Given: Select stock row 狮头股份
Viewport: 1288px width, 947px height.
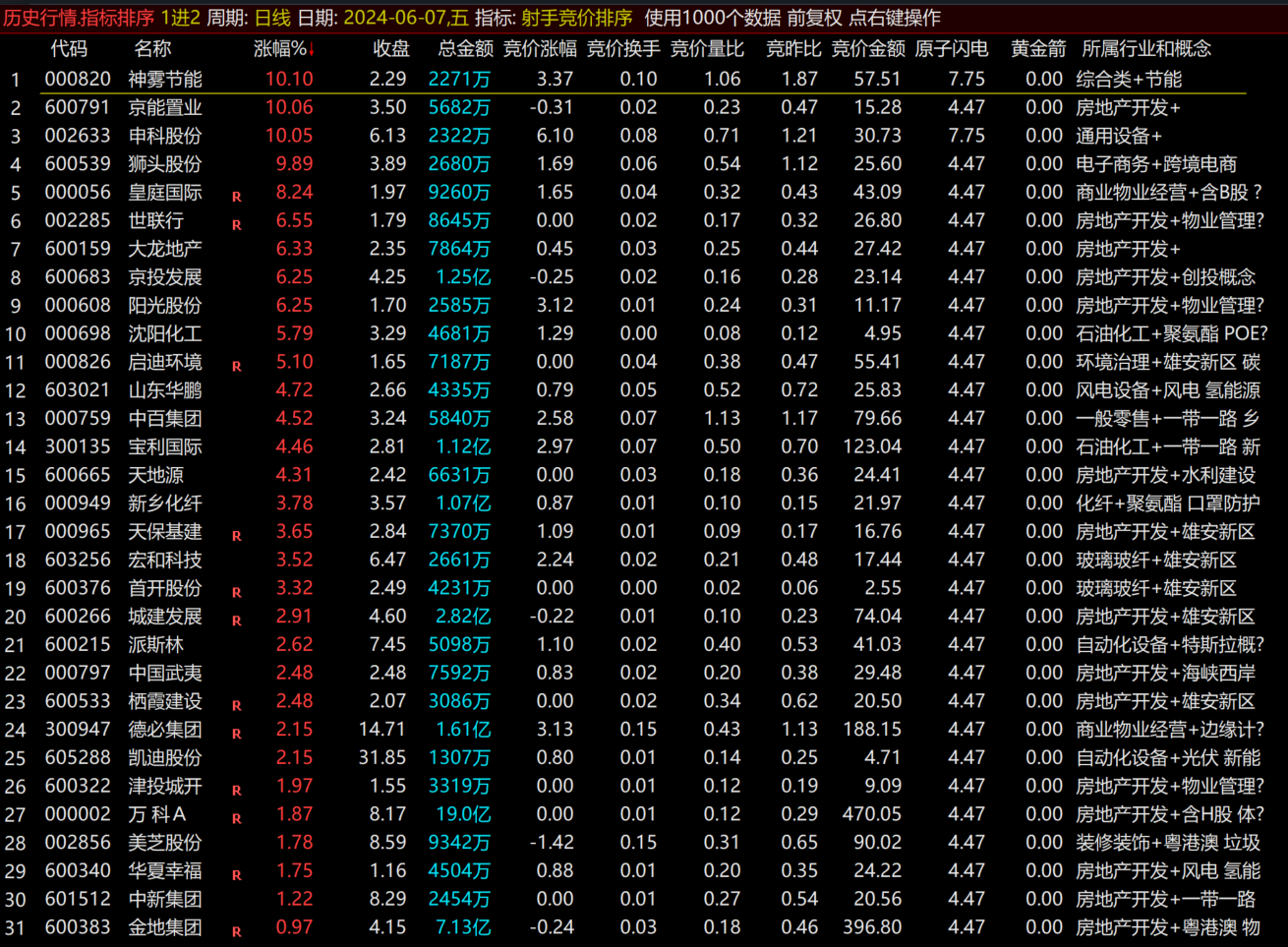Looking at the screenshot, I should tap(643, 164).
